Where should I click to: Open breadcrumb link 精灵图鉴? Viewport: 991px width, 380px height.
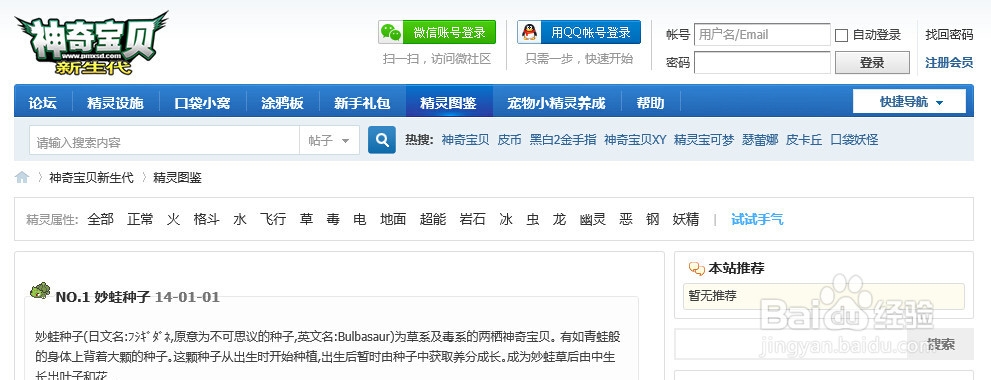pyautogui.click(x=178, y=178)
